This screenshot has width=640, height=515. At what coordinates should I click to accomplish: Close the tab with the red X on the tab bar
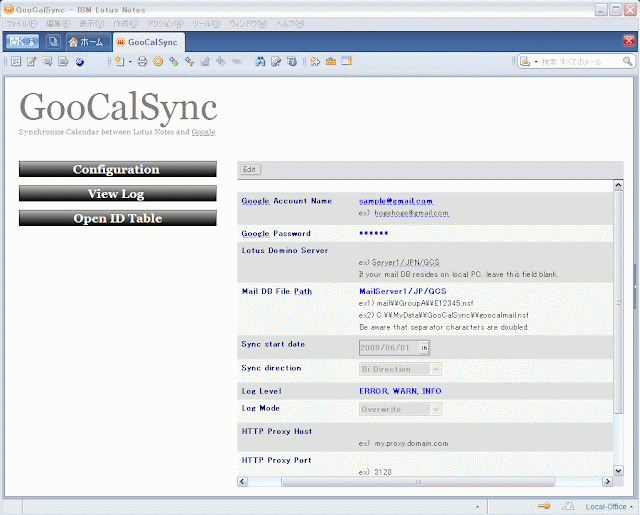[629, 40]
